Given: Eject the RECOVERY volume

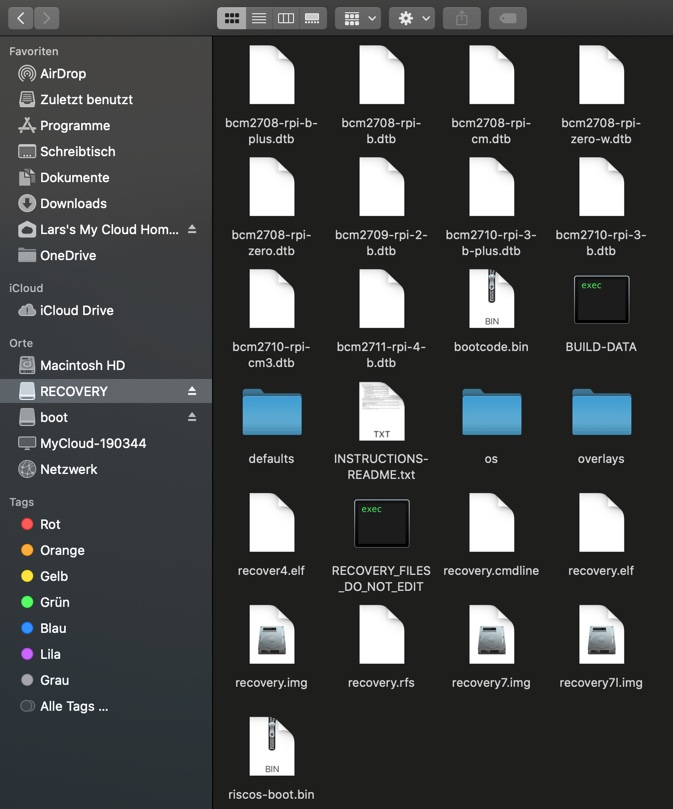Looking at the screenshot, I should 192,391.
